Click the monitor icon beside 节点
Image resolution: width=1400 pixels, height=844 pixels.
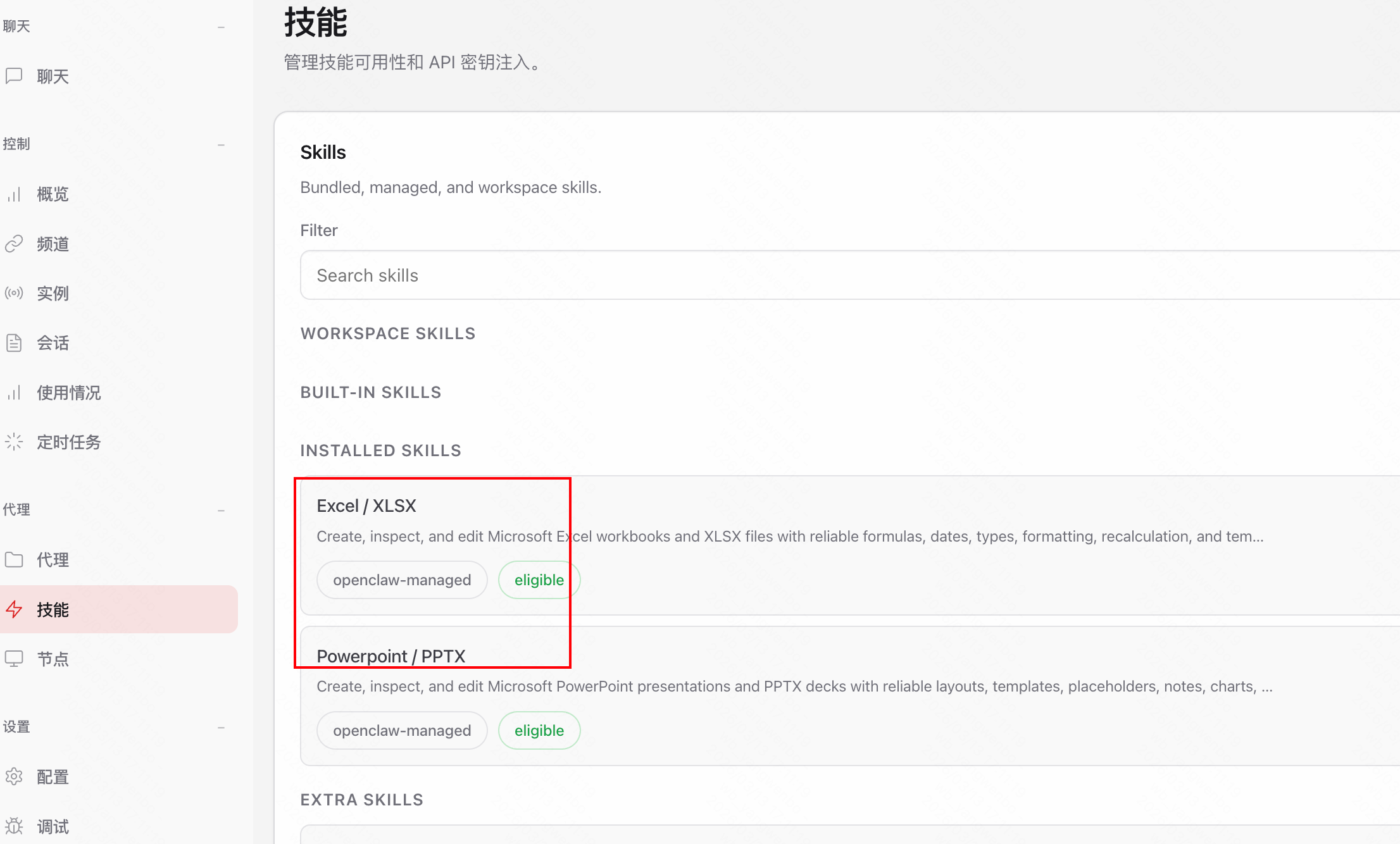pos(14,659)
